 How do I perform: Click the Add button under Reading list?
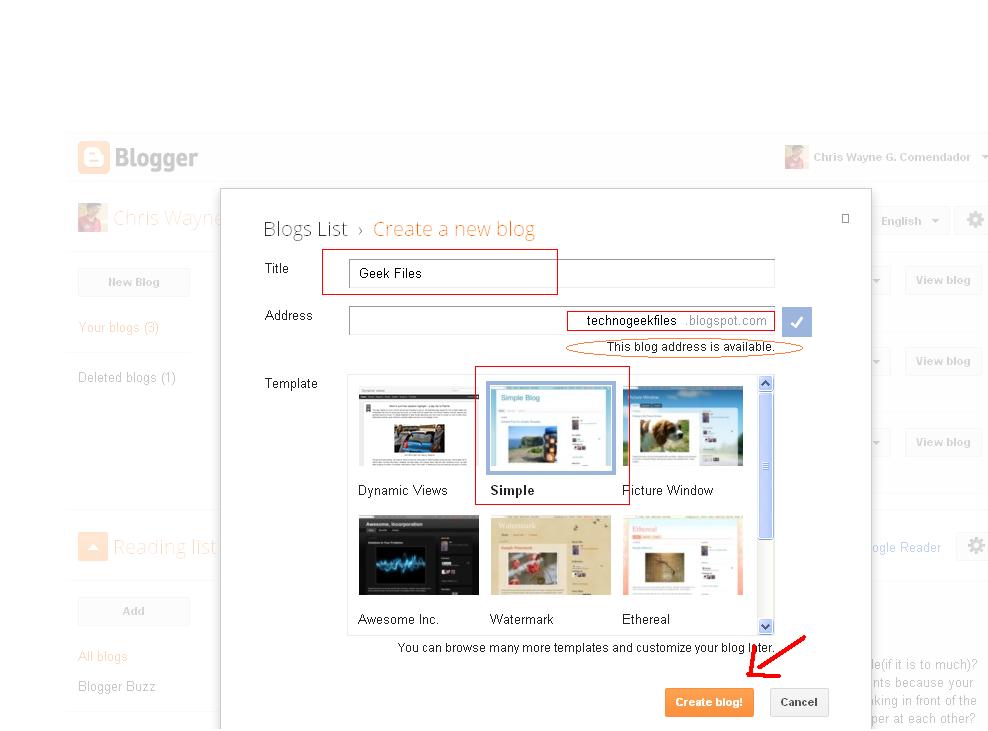click(x=134, y=611)
